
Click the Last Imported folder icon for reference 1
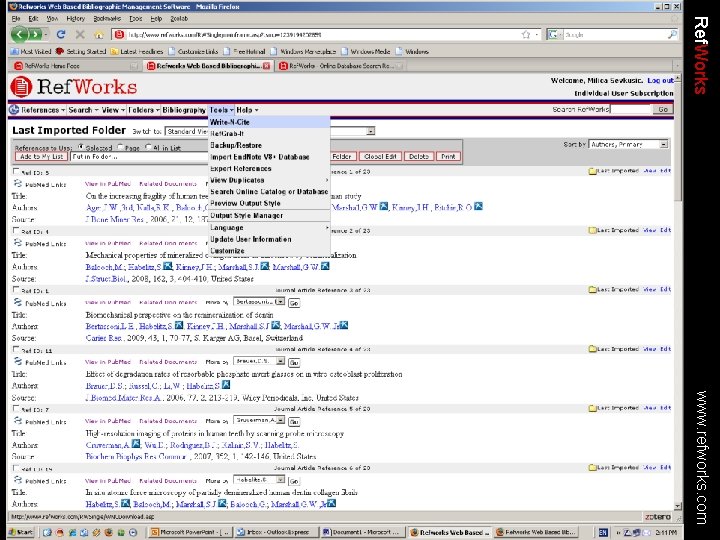coord(592,171)
